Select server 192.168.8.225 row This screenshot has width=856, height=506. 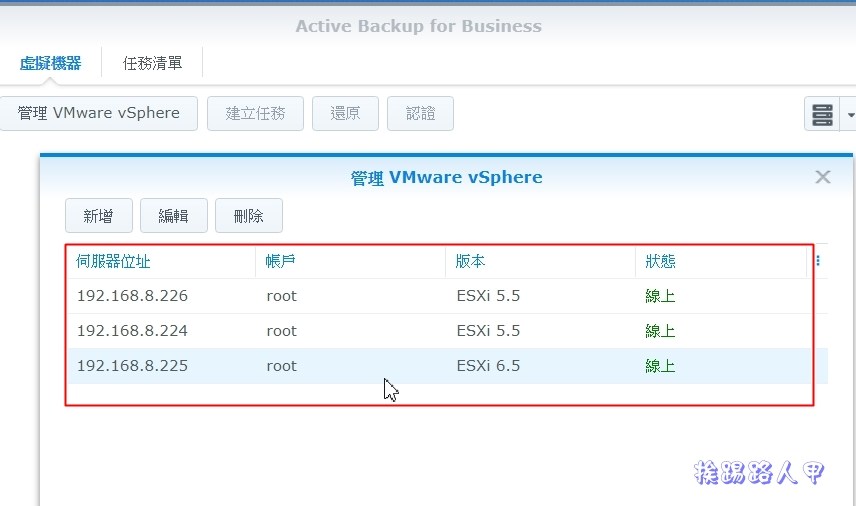[447, 366]
